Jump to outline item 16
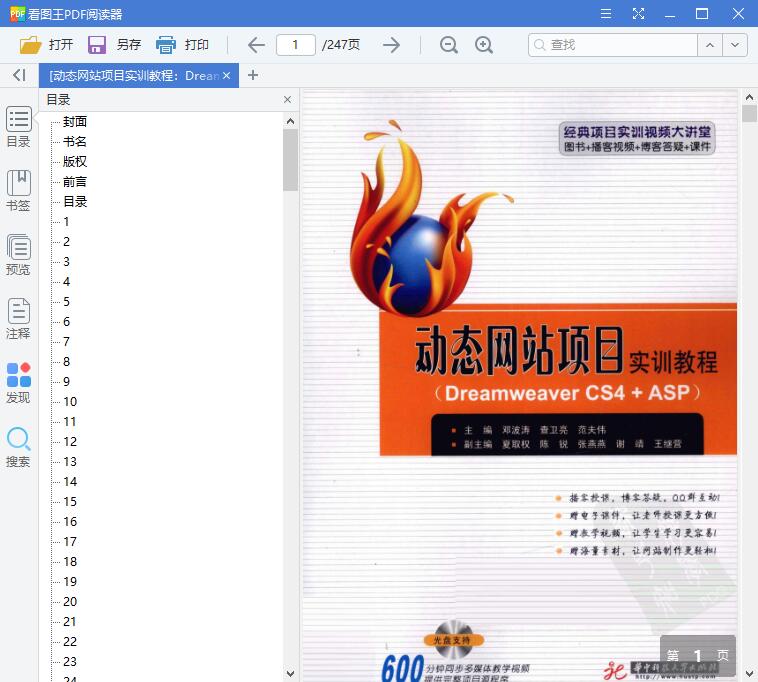 (x=70, y=521)
